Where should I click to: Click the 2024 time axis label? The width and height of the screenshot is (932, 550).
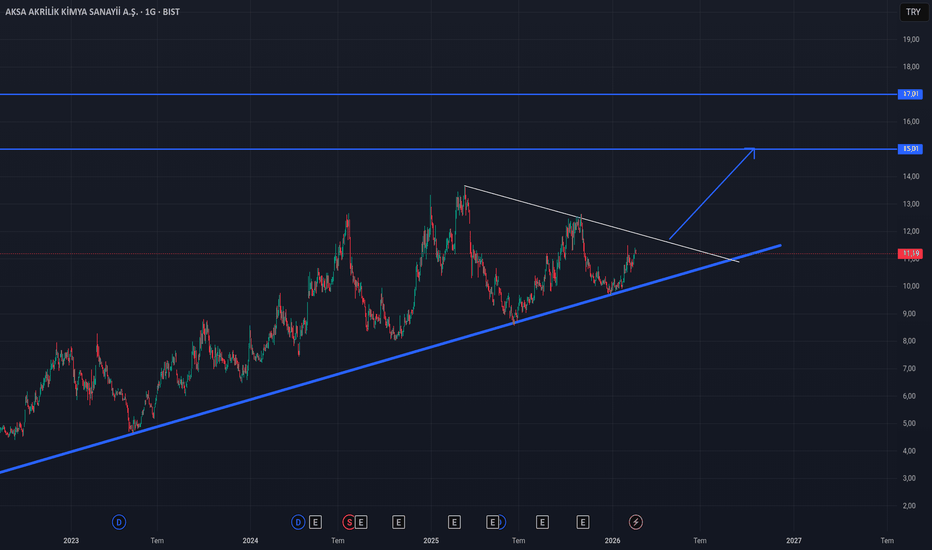[250, 540]
